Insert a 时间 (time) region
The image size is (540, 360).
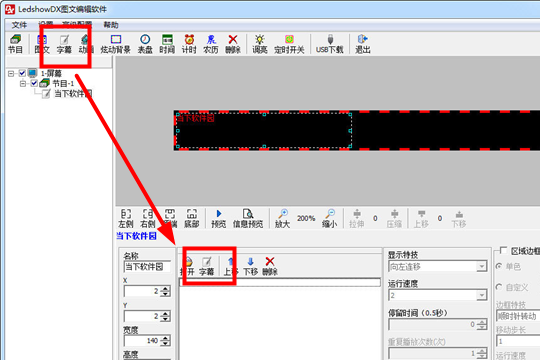coord(167,44)
